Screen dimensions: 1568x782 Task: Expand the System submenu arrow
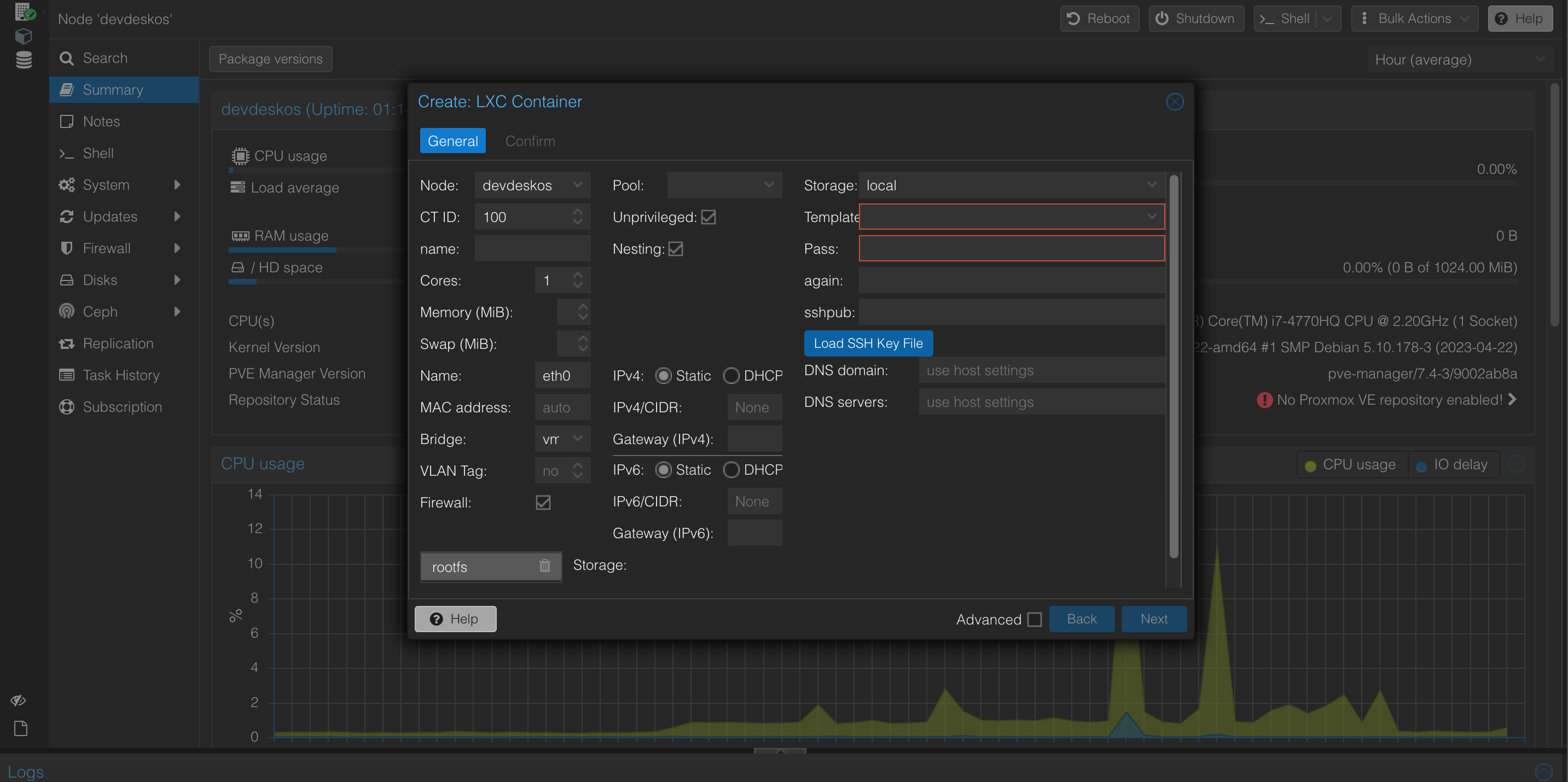177,185
